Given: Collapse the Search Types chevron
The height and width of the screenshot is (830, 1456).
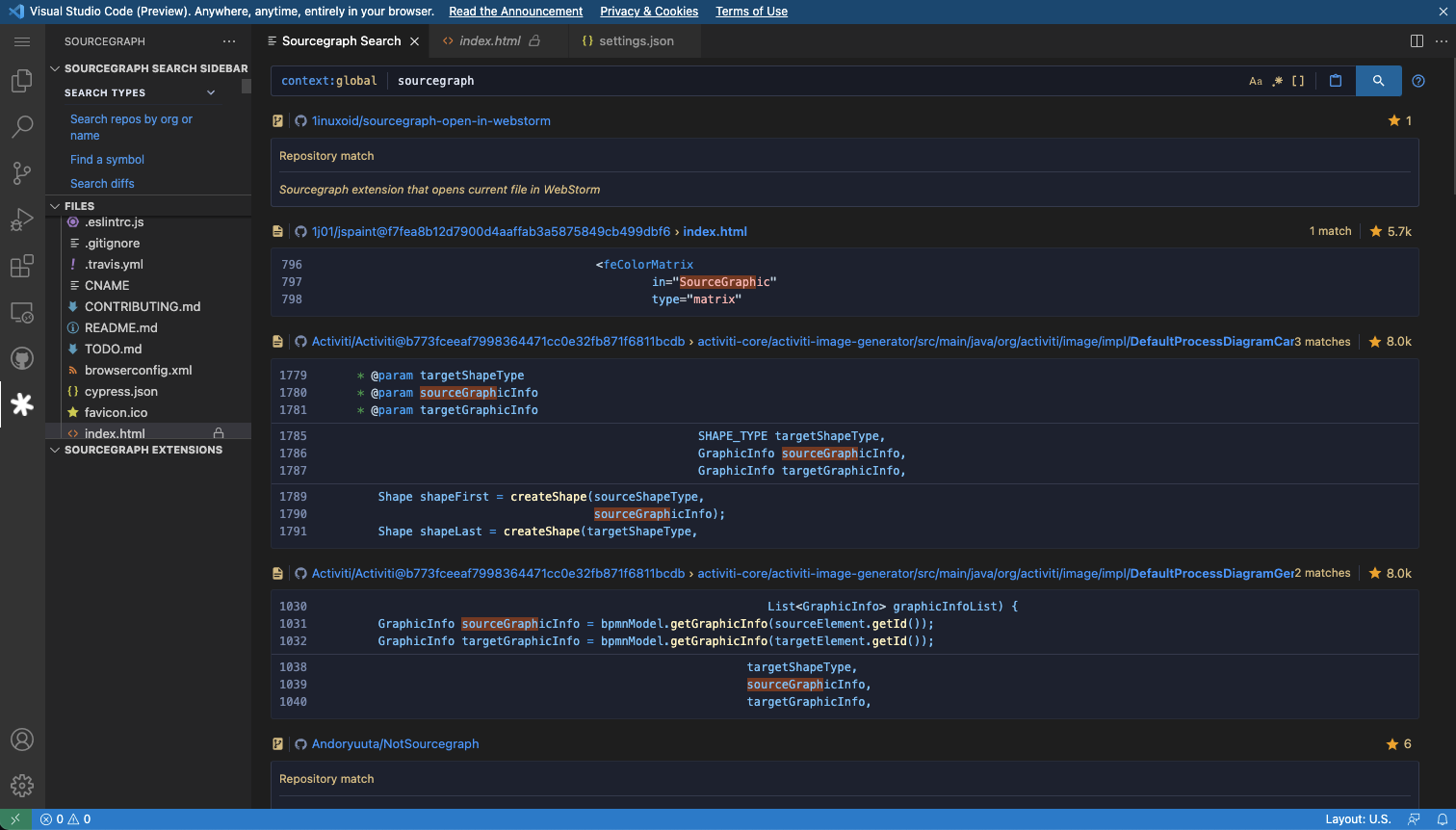Looking at the screenshot, I should (211, 92).
